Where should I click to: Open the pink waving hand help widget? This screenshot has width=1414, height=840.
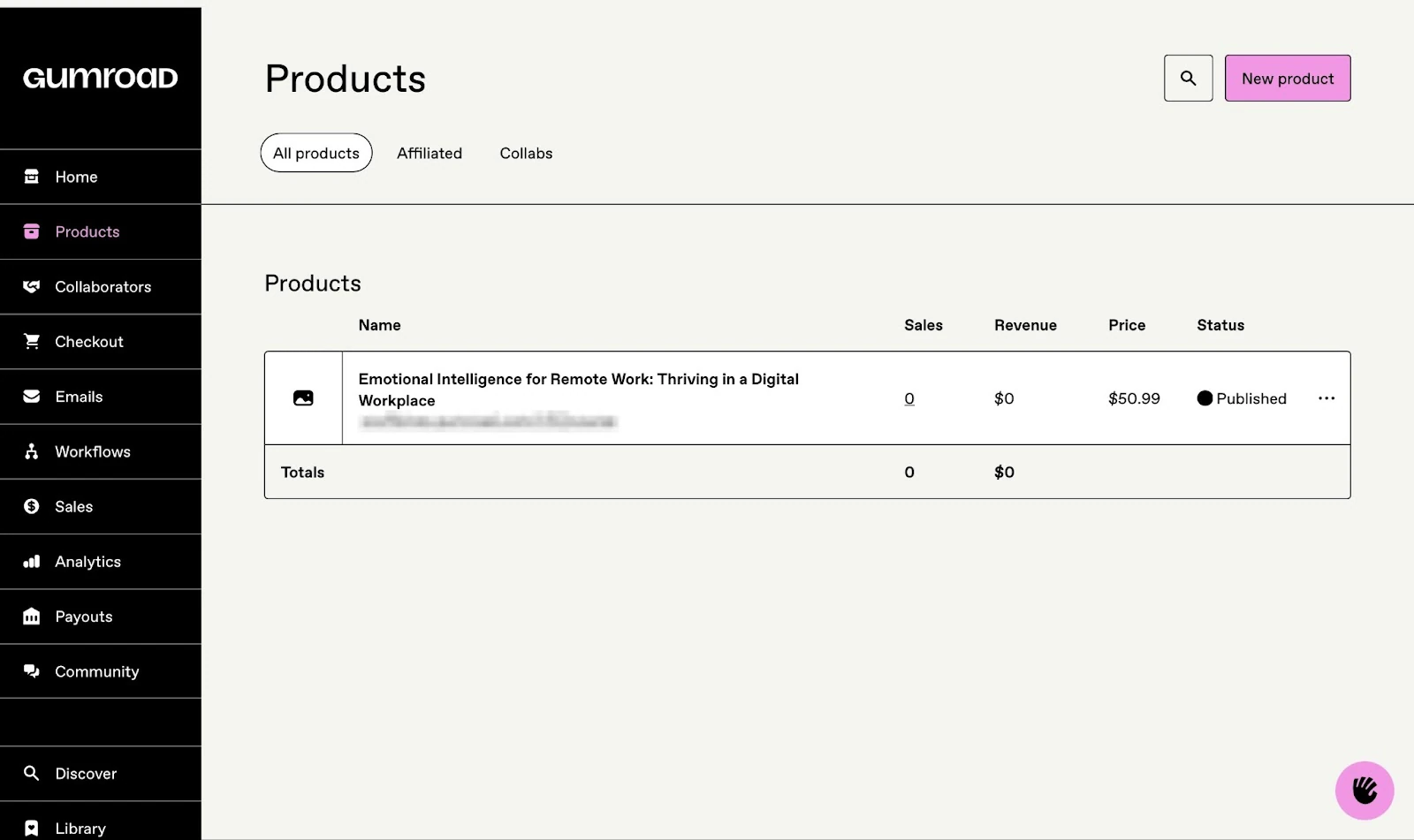(x=1365, y=791)
